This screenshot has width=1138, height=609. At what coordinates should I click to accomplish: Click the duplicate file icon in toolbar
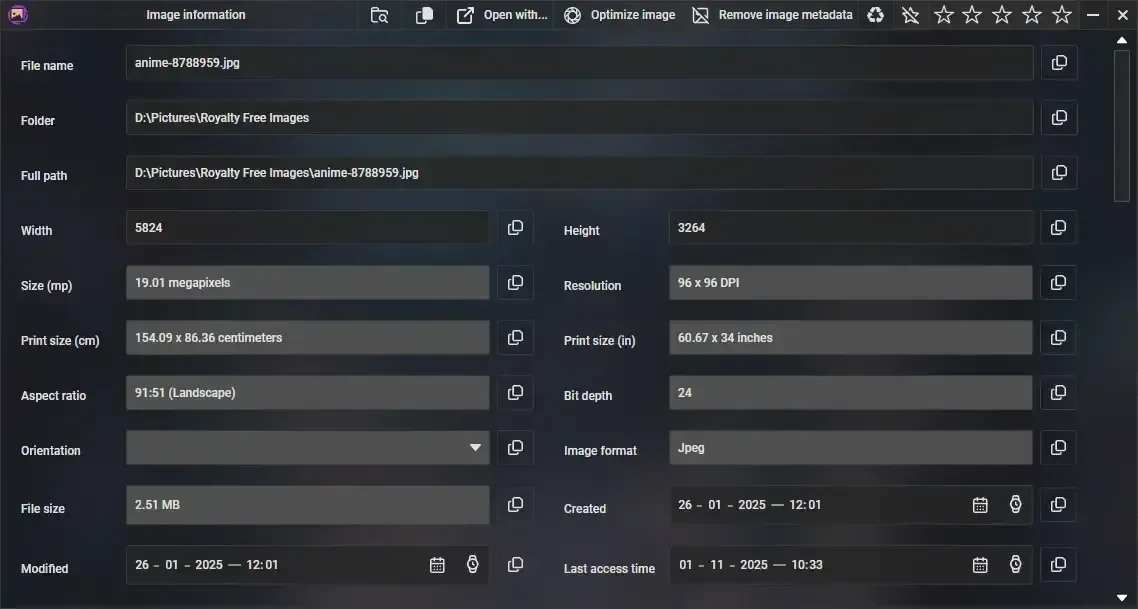pos(425,15)
